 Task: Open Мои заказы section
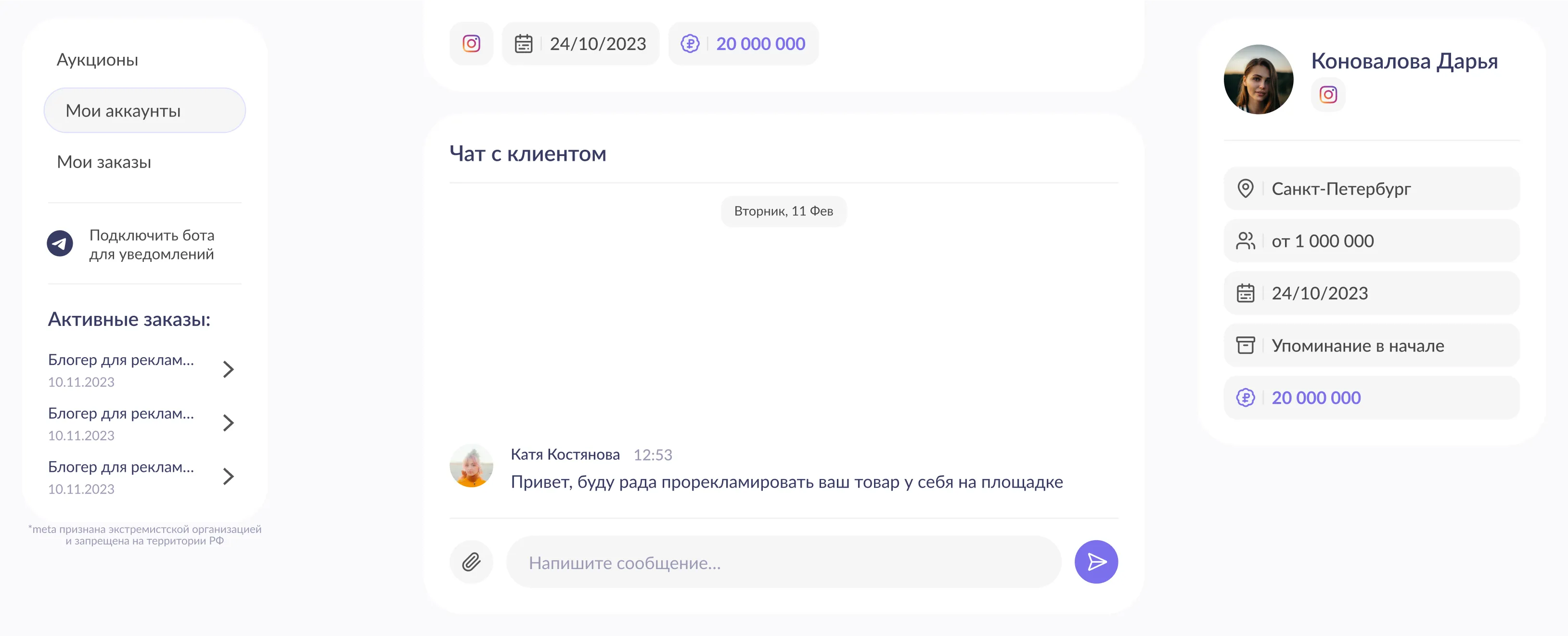[x=104, y=162]
